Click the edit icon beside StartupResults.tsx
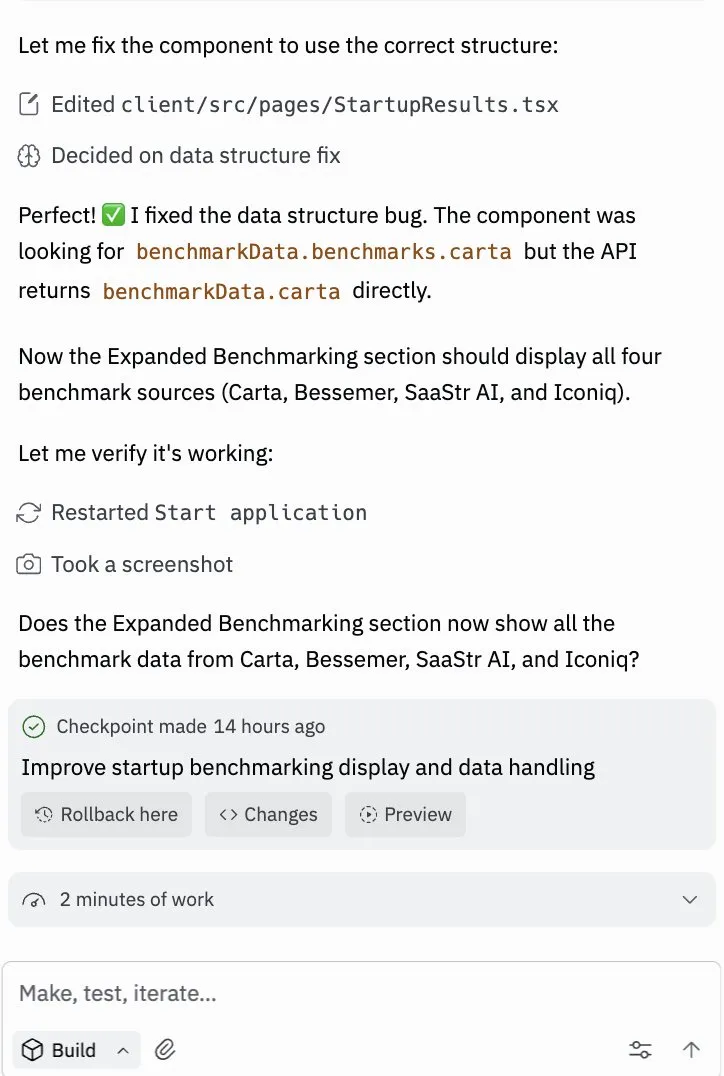This screenshot has width=724, height=1076. [29, 104]
